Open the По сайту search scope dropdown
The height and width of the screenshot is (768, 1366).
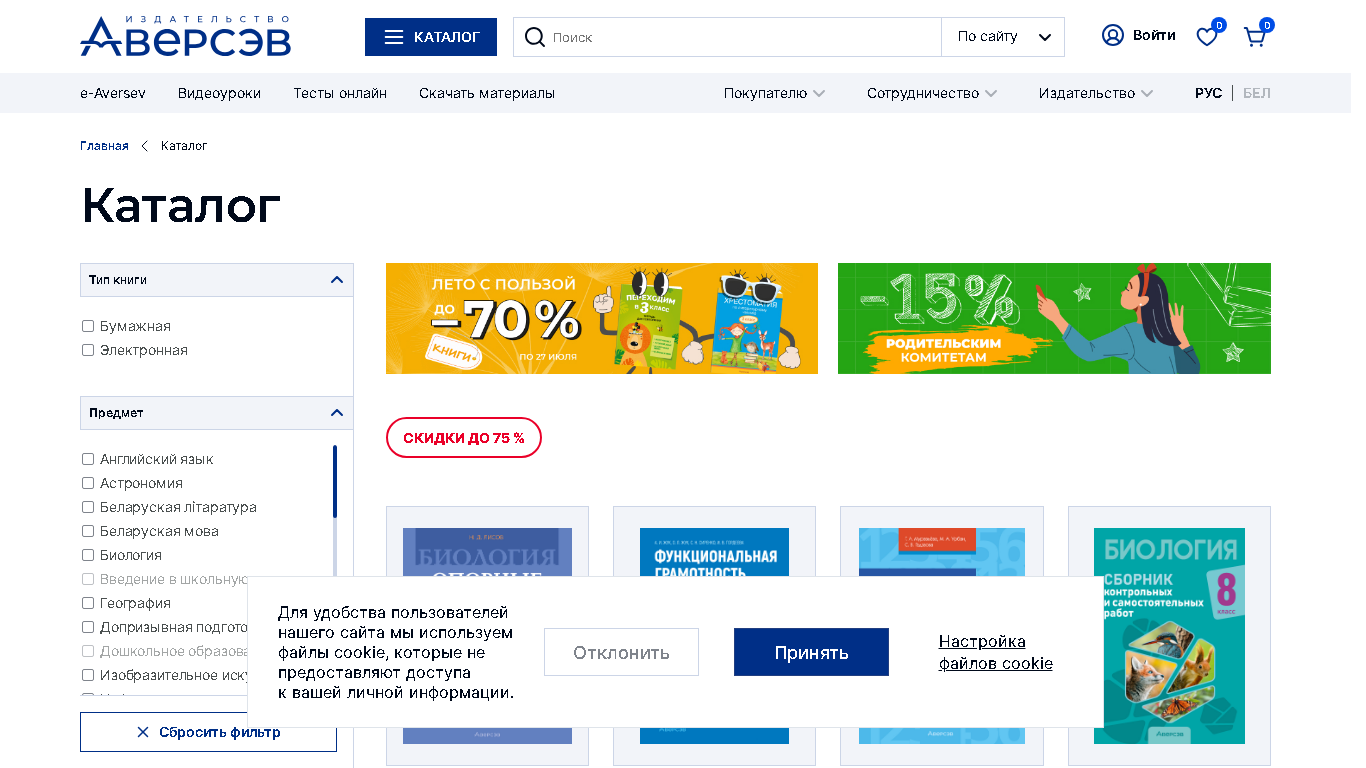coord(1003,37)
